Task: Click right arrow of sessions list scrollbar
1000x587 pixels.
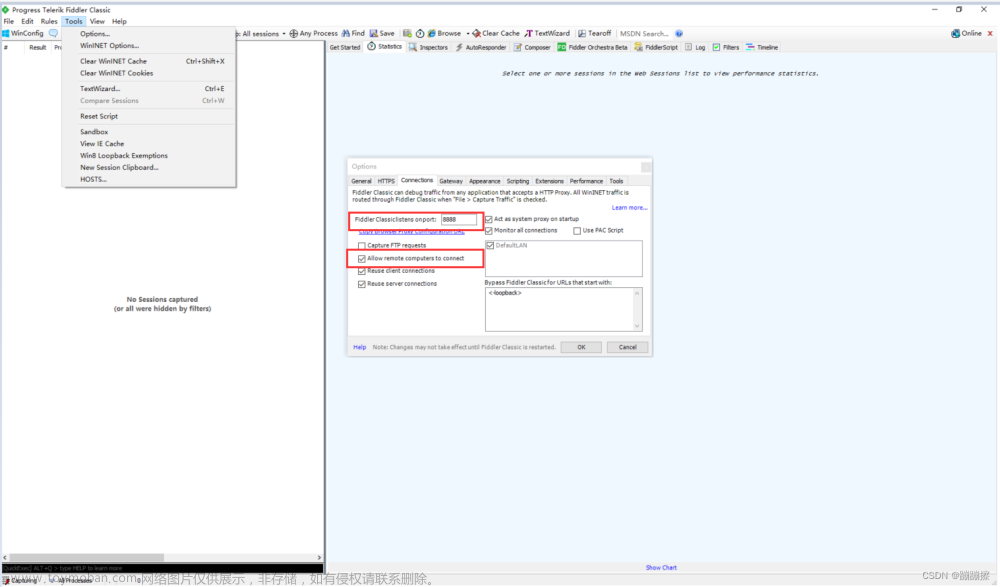Action: 320,558
